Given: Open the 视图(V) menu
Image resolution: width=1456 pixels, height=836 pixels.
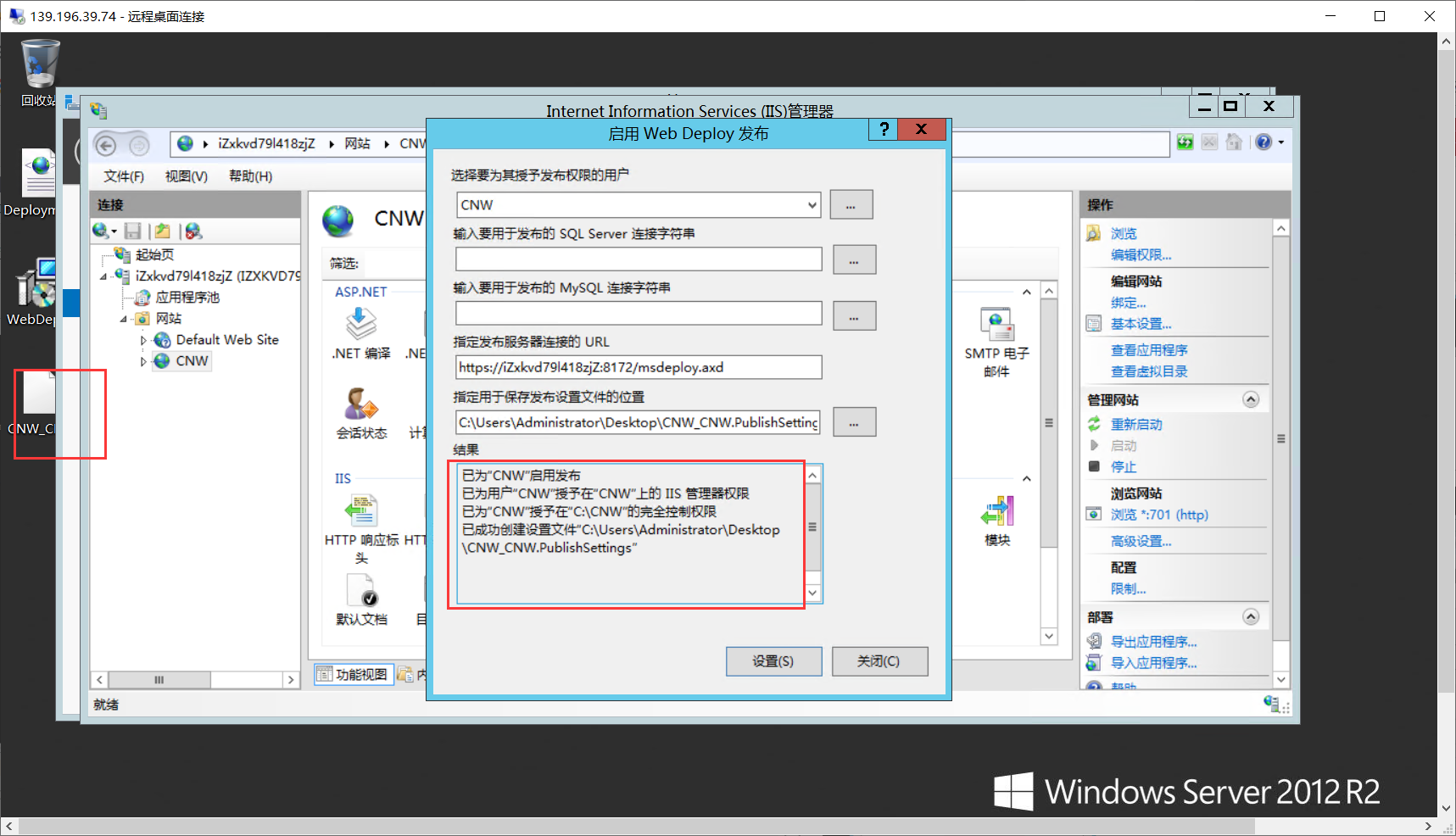Looking at the screenshot, I should click(x=186, y=176).
